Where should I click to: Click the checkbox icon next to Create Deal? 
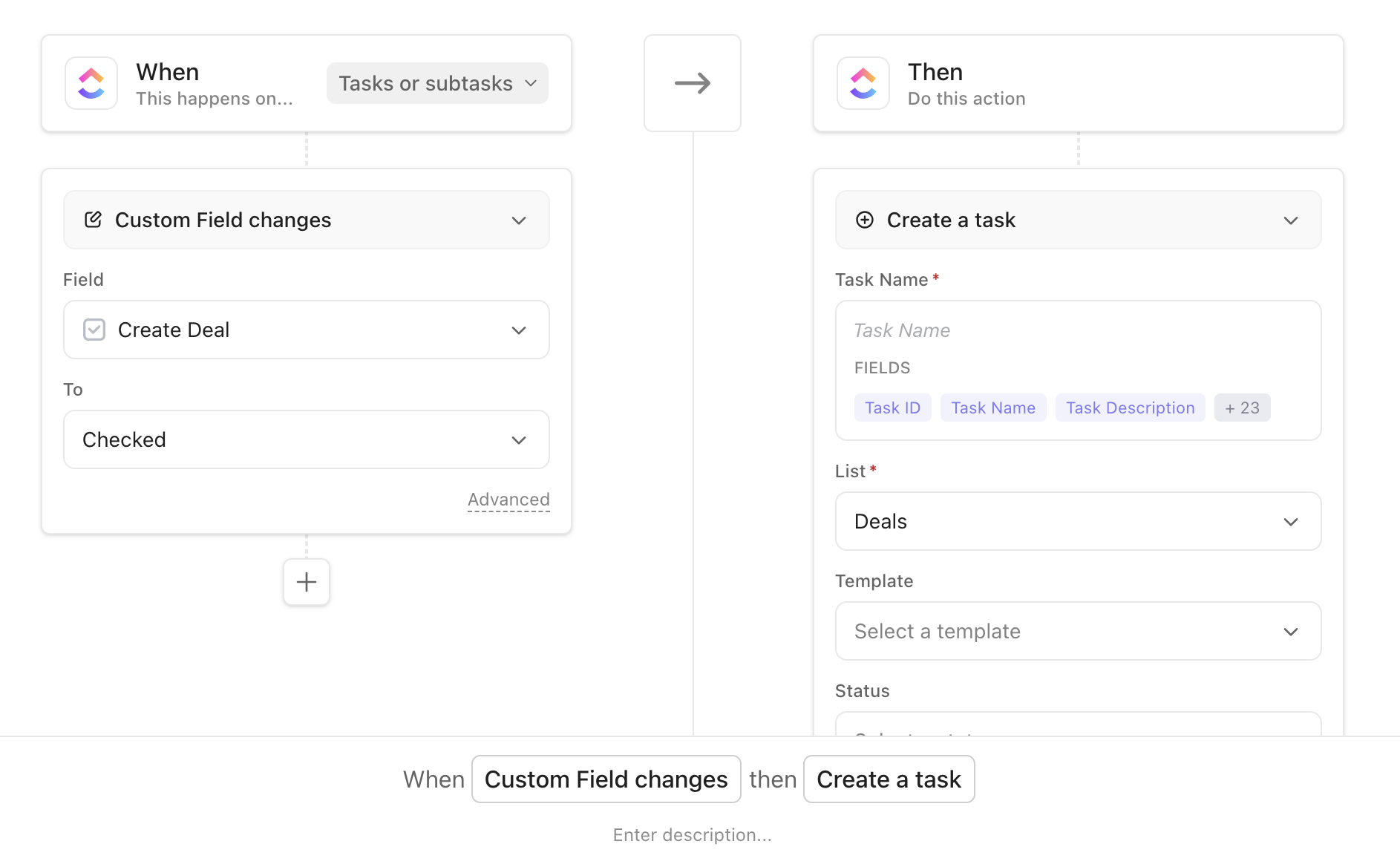(94, 330)
